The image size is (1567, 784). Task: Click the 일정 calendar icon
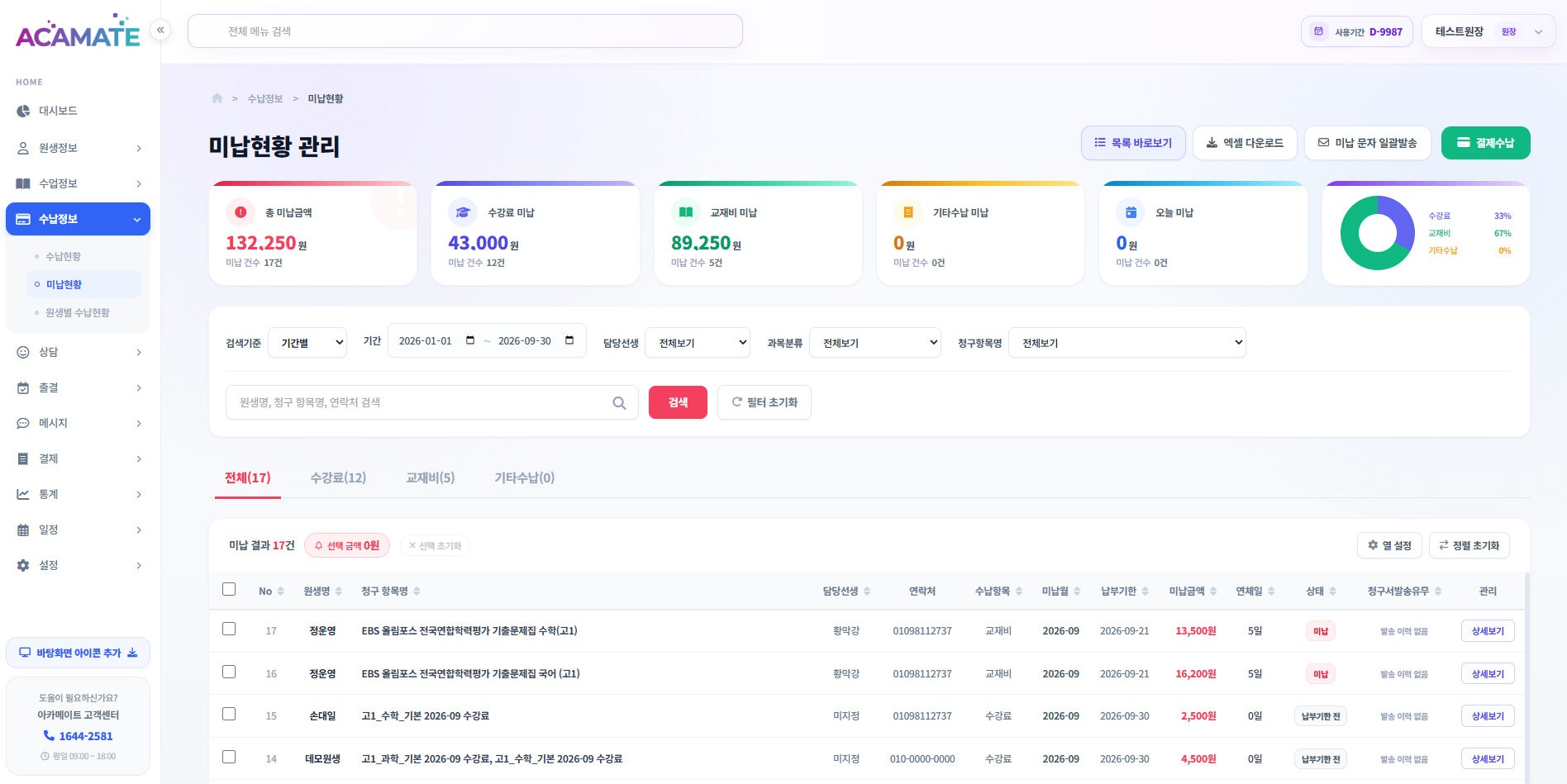(x=23, y=530)
